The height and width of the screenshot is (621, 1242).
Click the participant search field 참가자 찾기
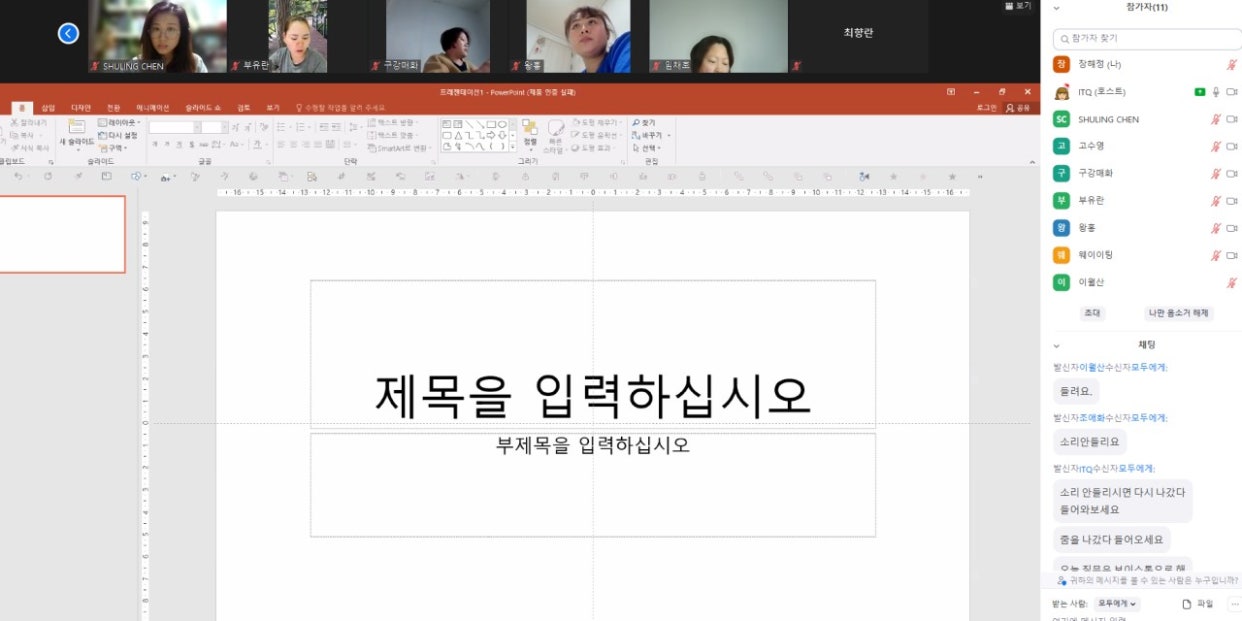(1147, 38)
